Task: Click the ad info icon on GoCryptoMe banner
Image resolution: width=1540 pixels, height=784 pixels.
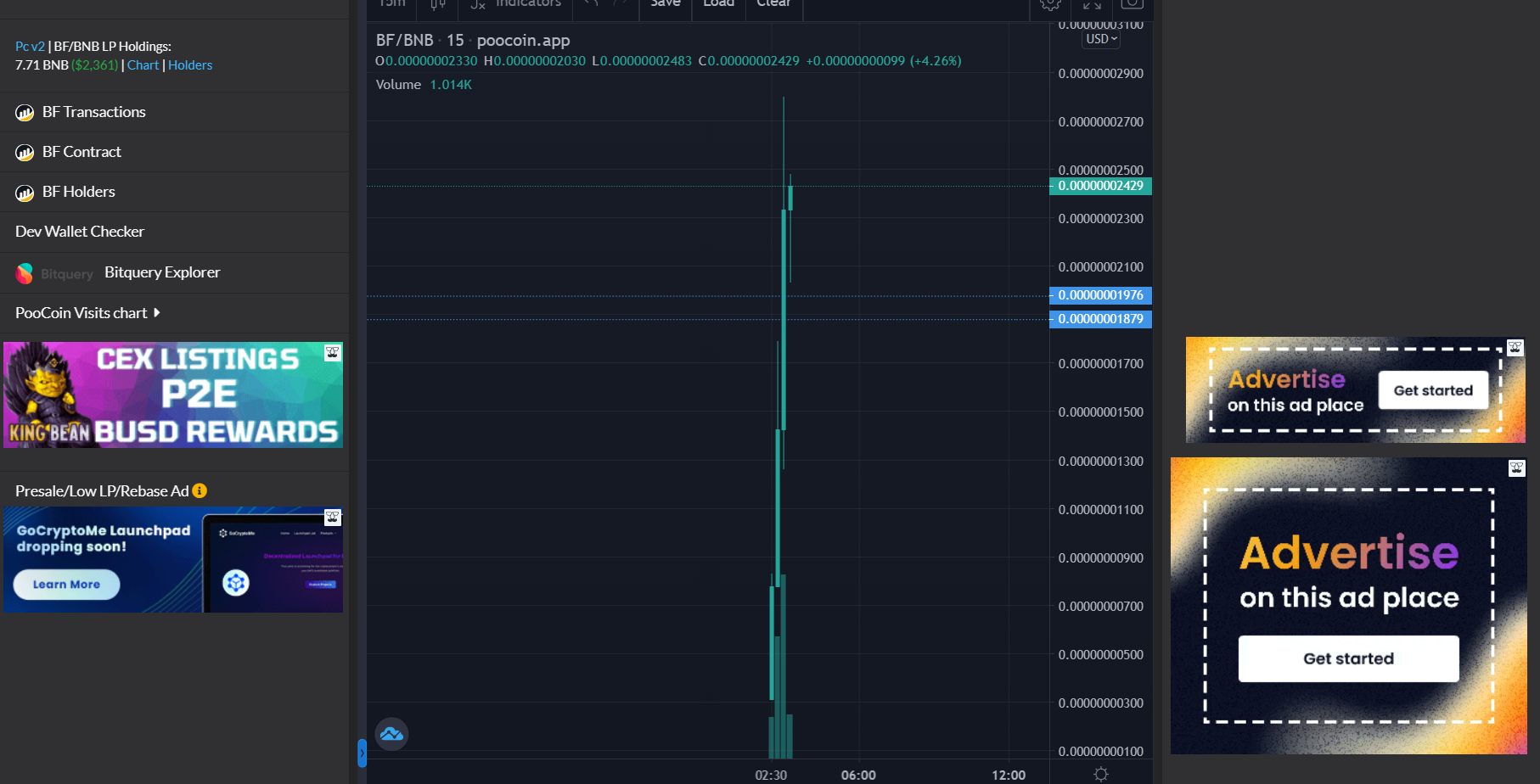Action: [x=333, y=517]
